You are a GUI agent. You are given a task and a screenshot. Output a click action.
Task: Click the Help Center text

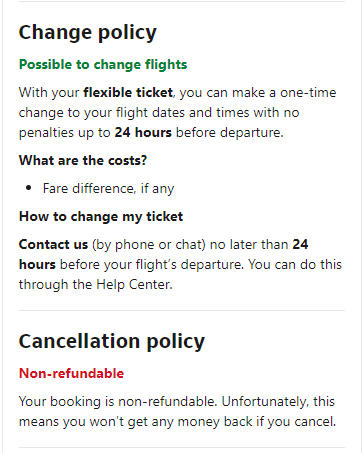pyautogui.click(x=134, y=284)
